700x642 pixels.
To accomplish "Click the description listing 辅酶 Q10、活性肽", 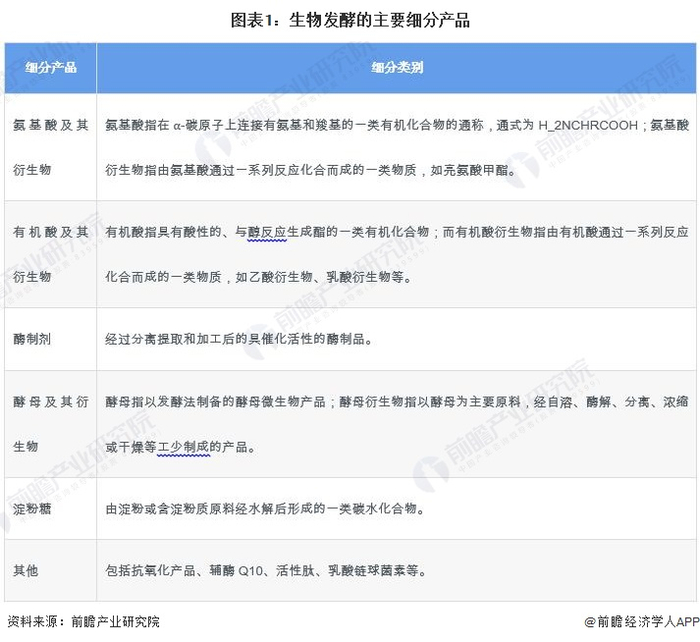I will click(266, 571).
